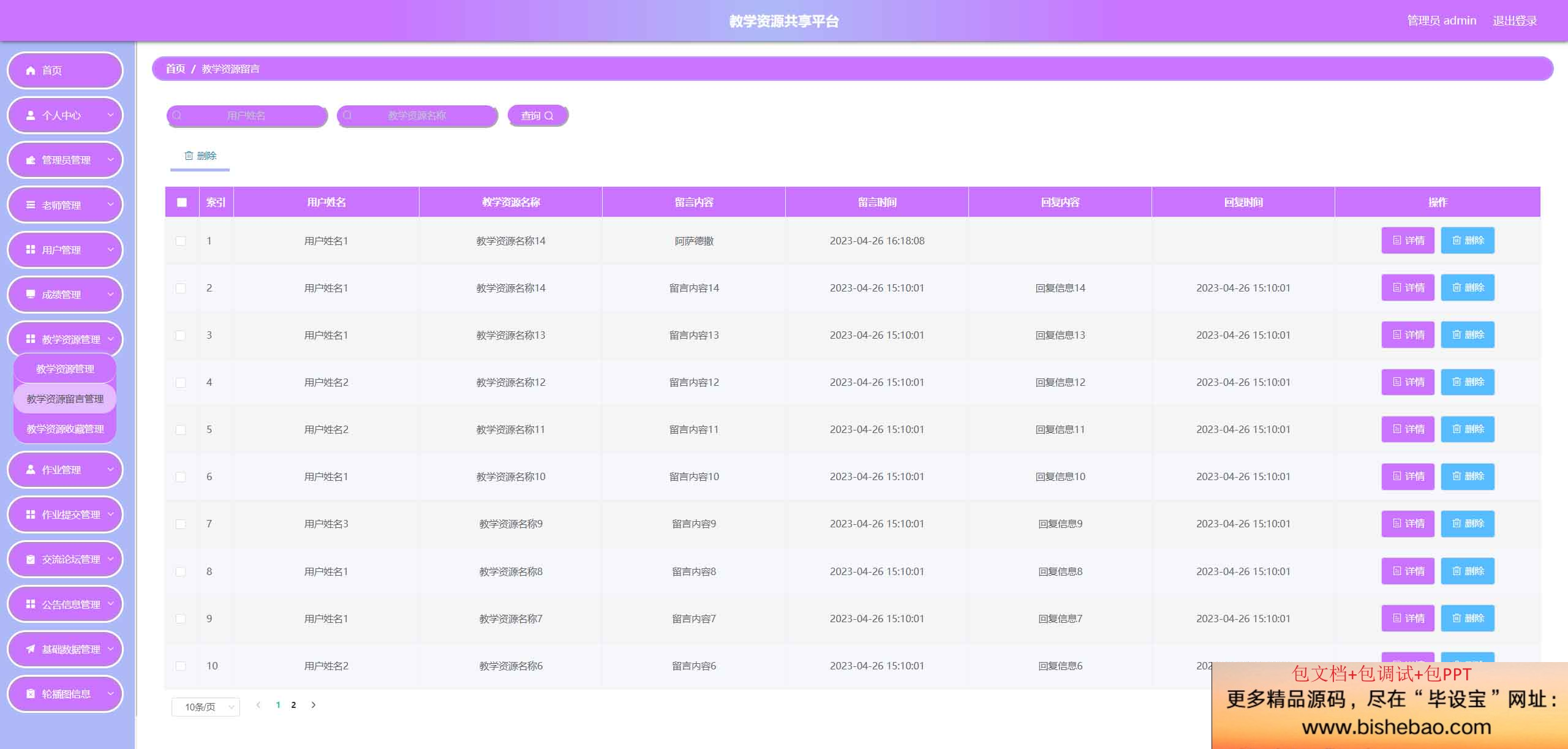Image resolution: width=1568 pixels, height=749 pixels.
Task: Click the grid icon beside 用户管理
Action: (x=30, y=250)
